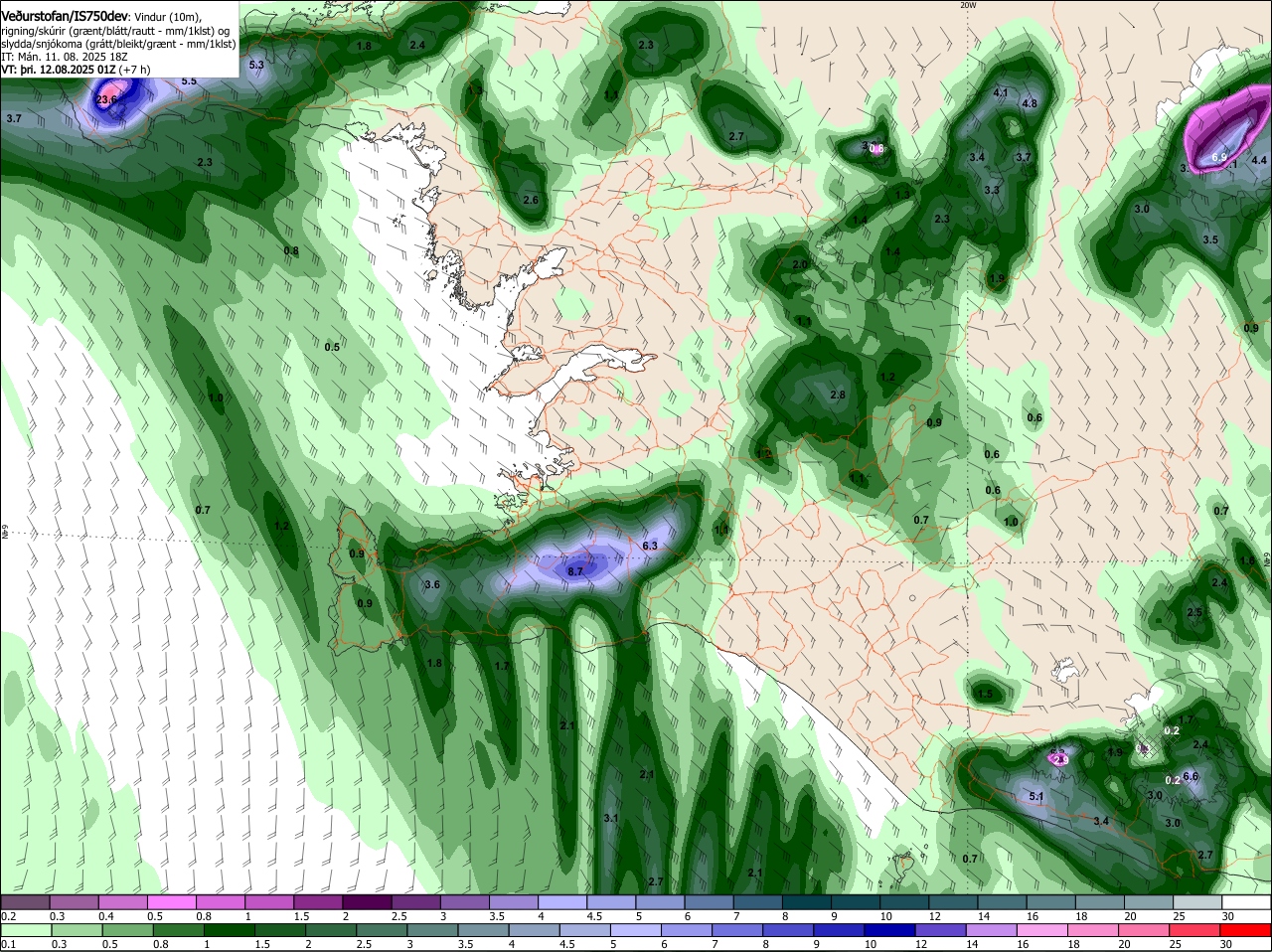Click the darkest purple swatch in the upper legend row
Image resolution: width=1272 pixels, height=952 pixels.
tap(366, 901)
